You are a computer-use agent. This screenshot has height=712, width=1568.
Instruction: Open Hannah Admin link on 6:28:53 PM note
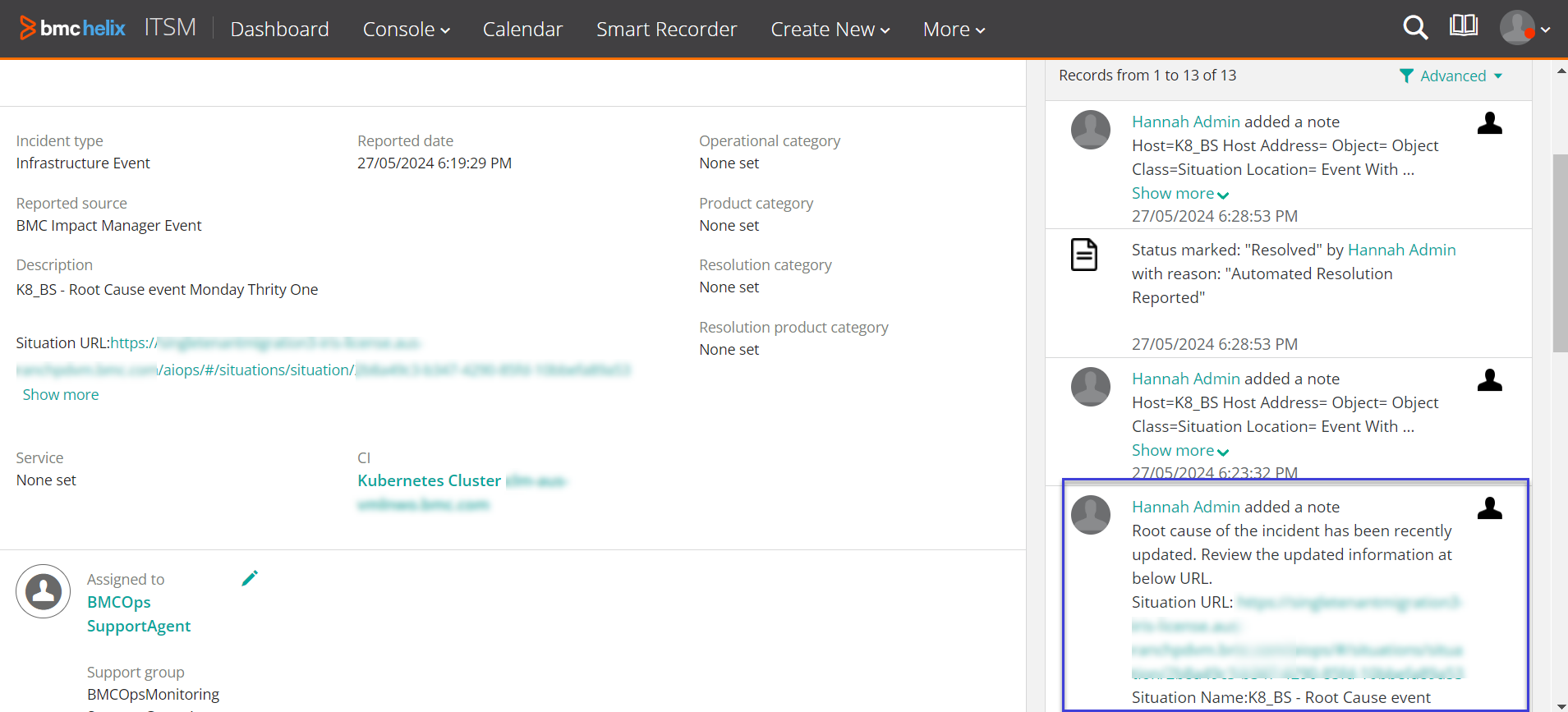(1186, 122)
